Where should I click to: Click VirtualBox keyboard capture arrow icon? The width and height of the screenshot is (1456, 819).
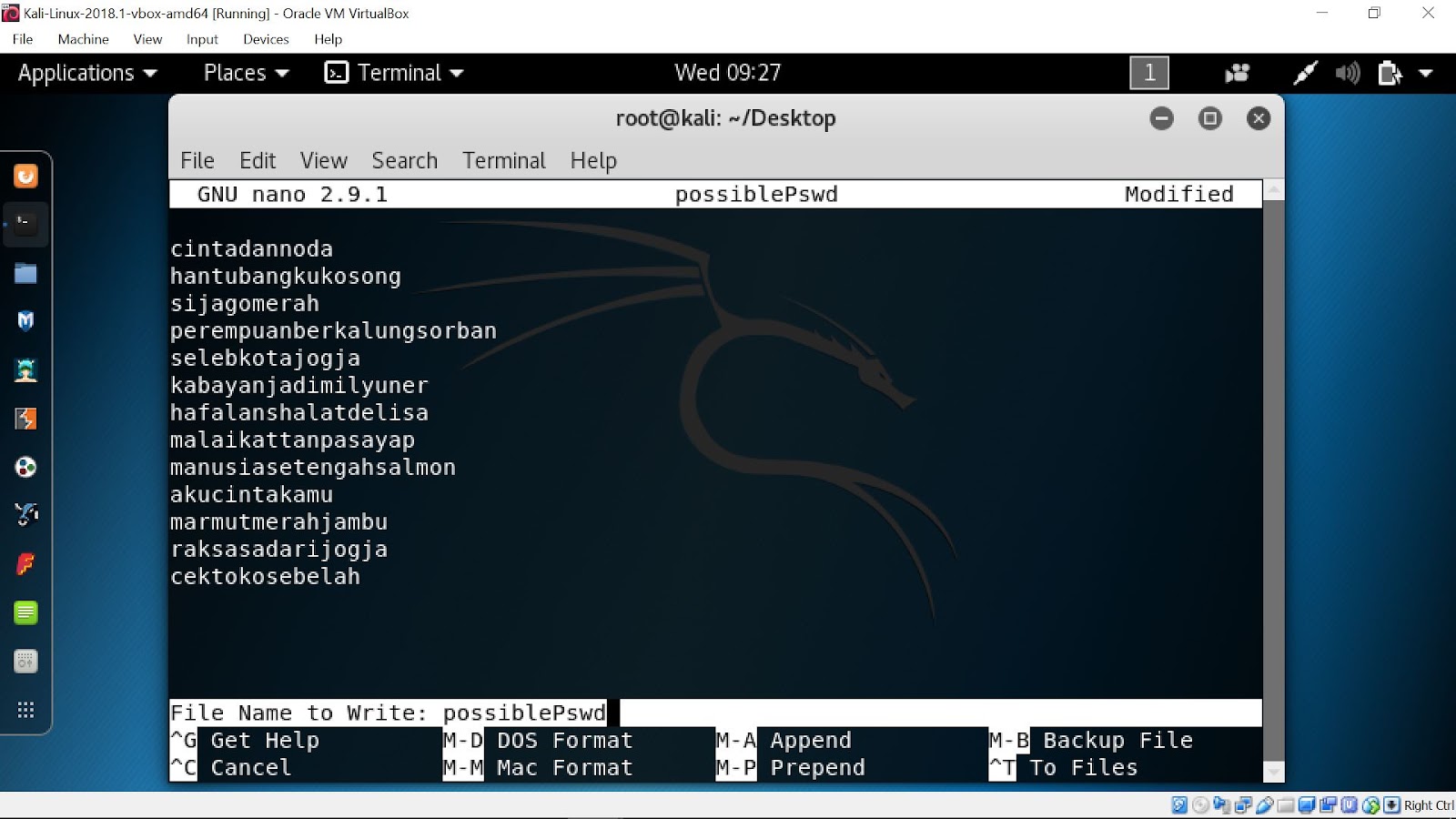click(x=1391, y=804)
